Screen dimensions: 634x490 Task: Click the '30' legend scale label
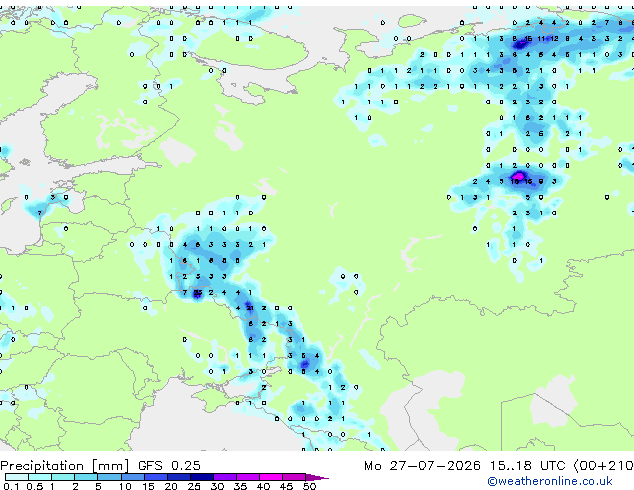click(x=218, y=486)
